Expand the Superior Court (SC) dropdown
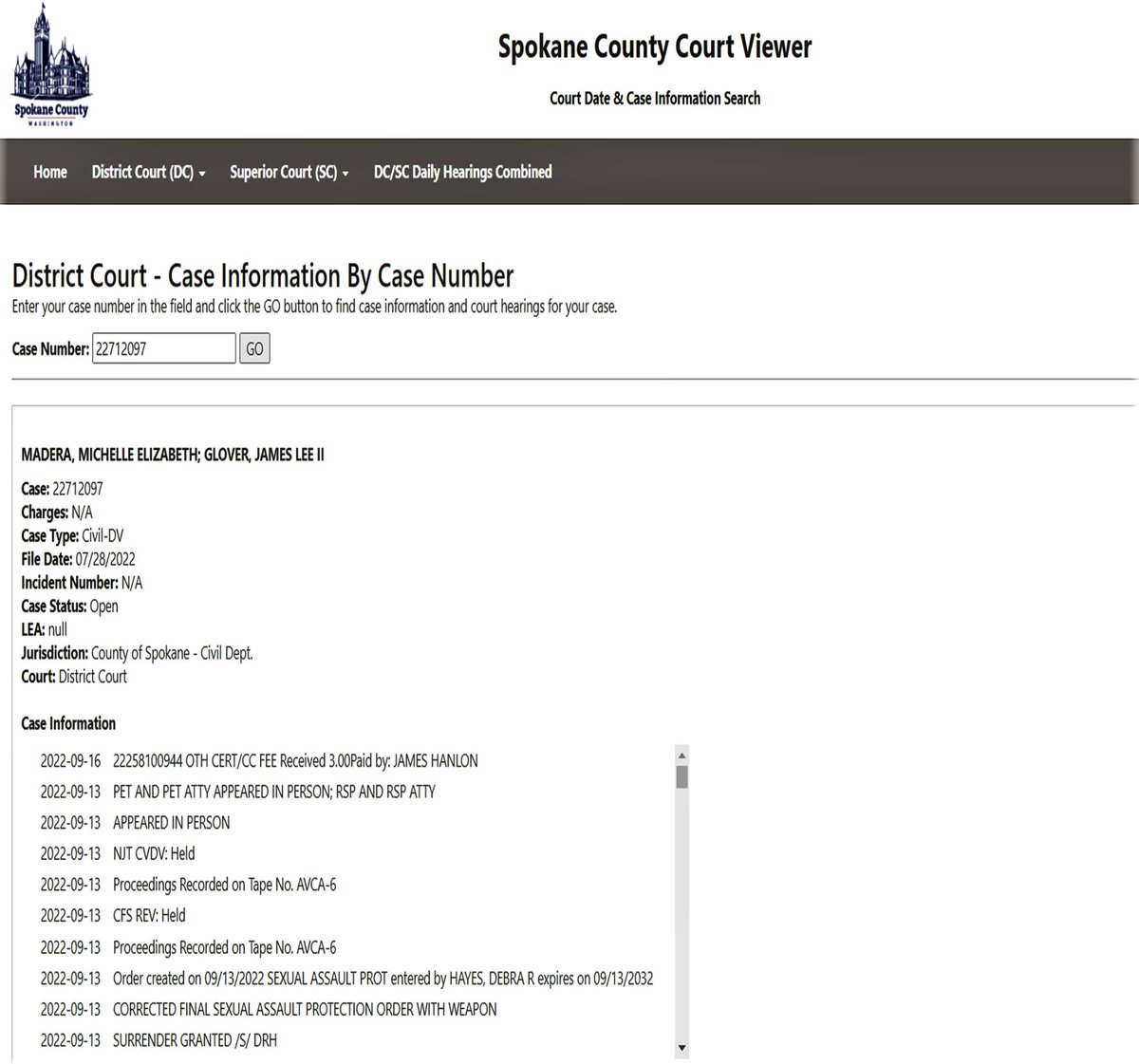1139x1064 pixels. [x=289, y=172]
